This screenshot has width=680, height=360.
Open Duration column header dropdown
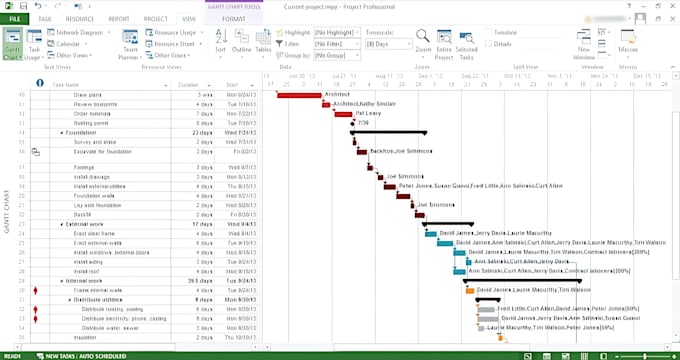[209, 85]
